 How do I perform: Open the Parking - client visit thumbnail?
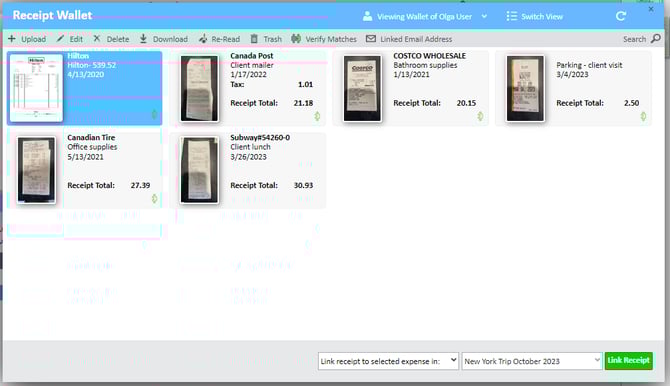(525, 88)
